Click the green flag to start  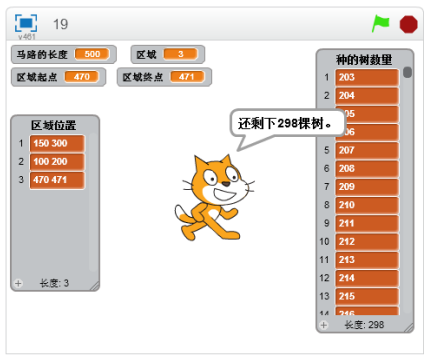coord(380,23)
